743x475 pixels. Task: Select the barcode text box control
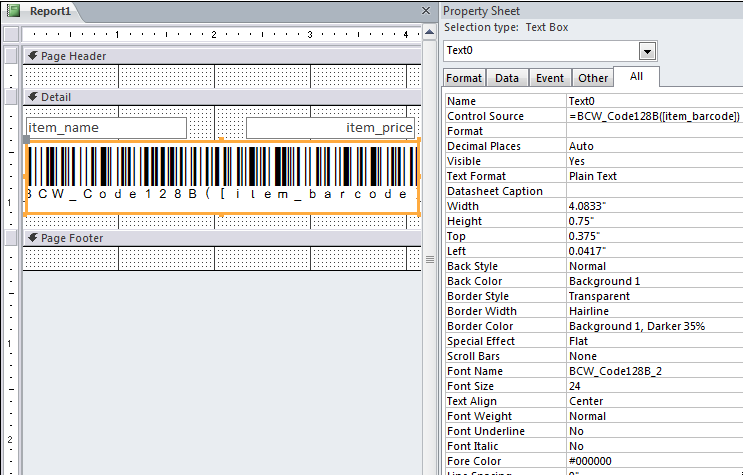click(222, 177)
